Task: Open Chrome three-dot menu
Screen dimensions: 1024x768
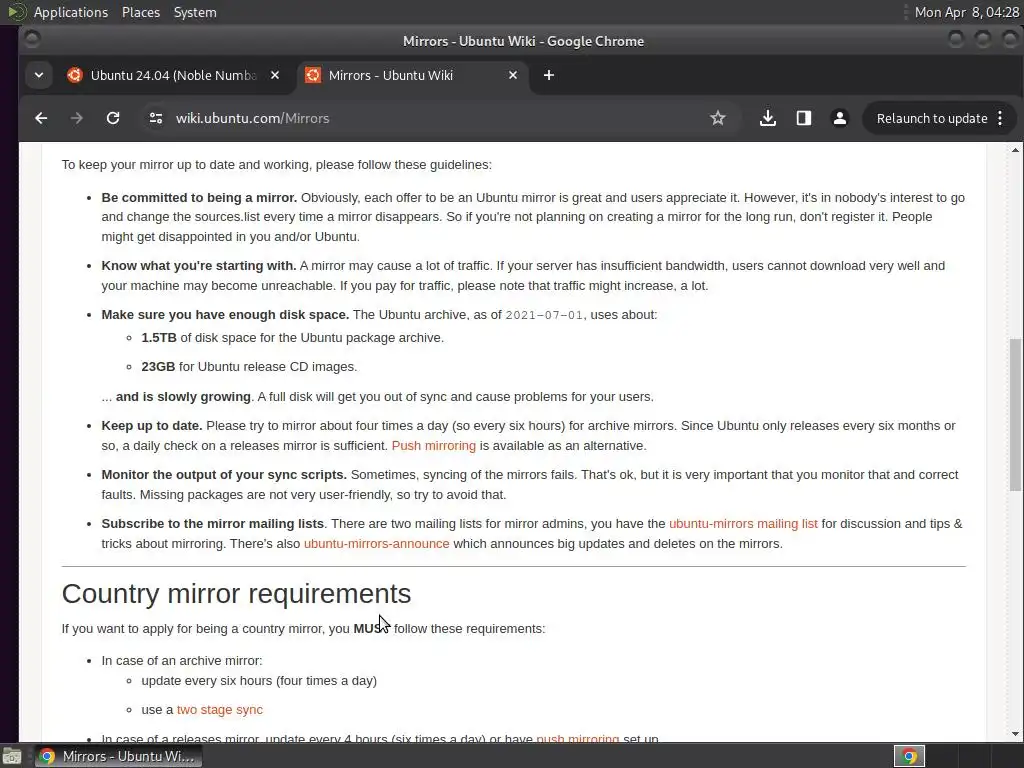Action: tap(1000, 118)
